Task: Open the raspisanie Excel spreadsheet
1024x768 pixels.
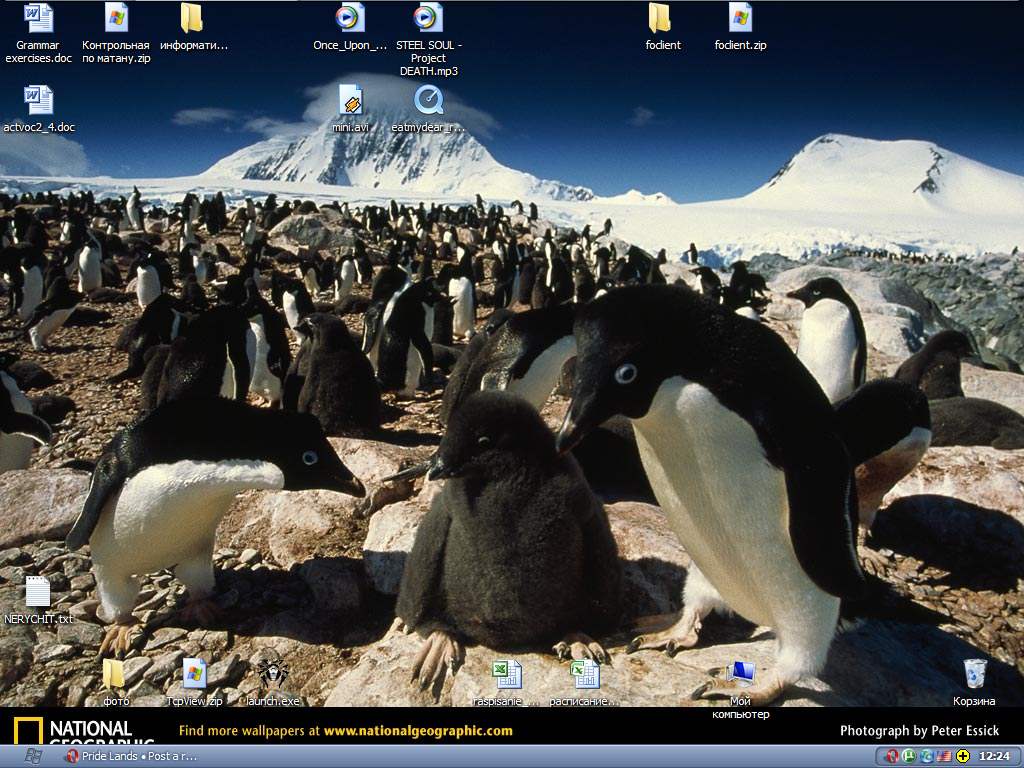Action: tap(506, 674)
